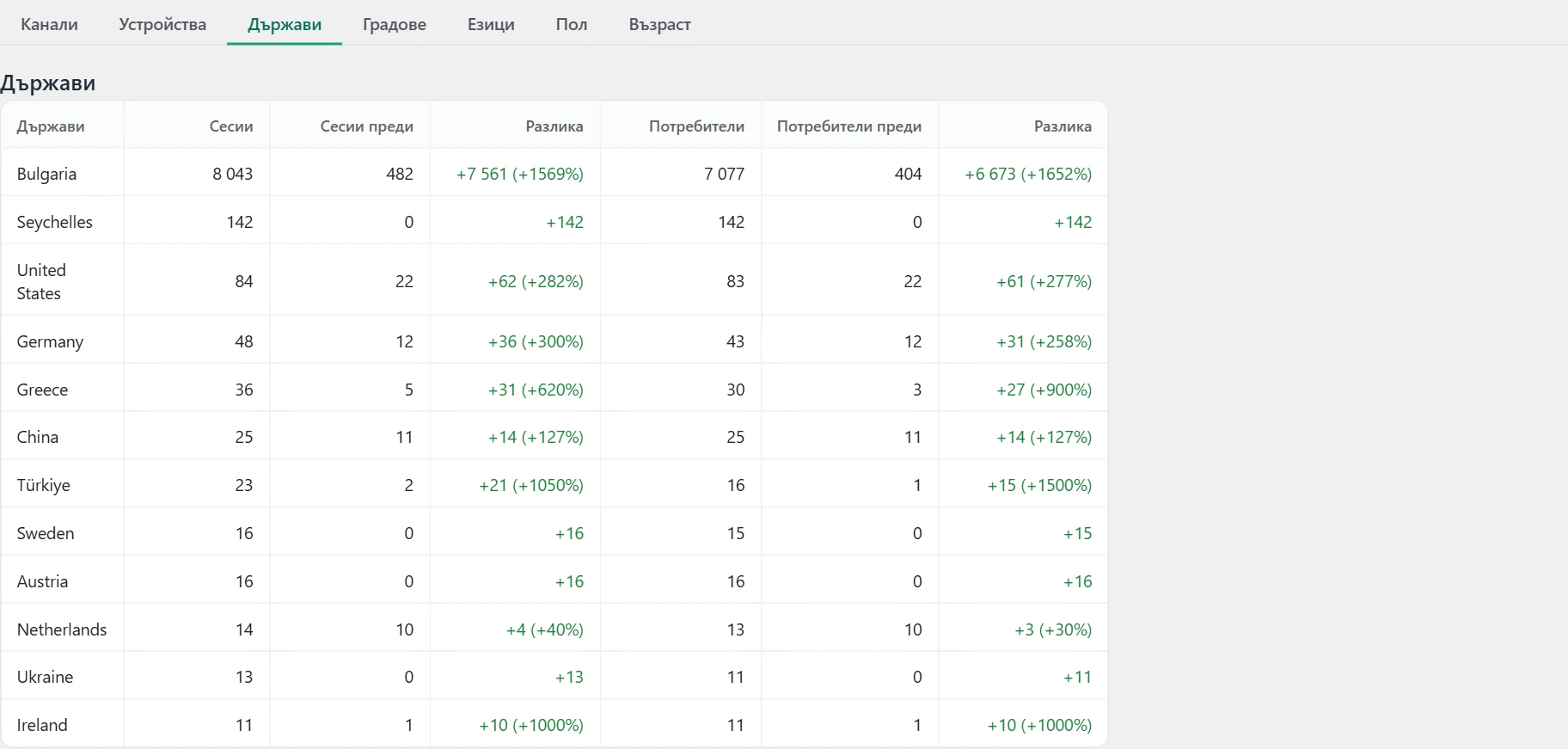This screenshot has height=749, width=1568.
Task: Click the +27 (+900%) value
Action: 1044,390
